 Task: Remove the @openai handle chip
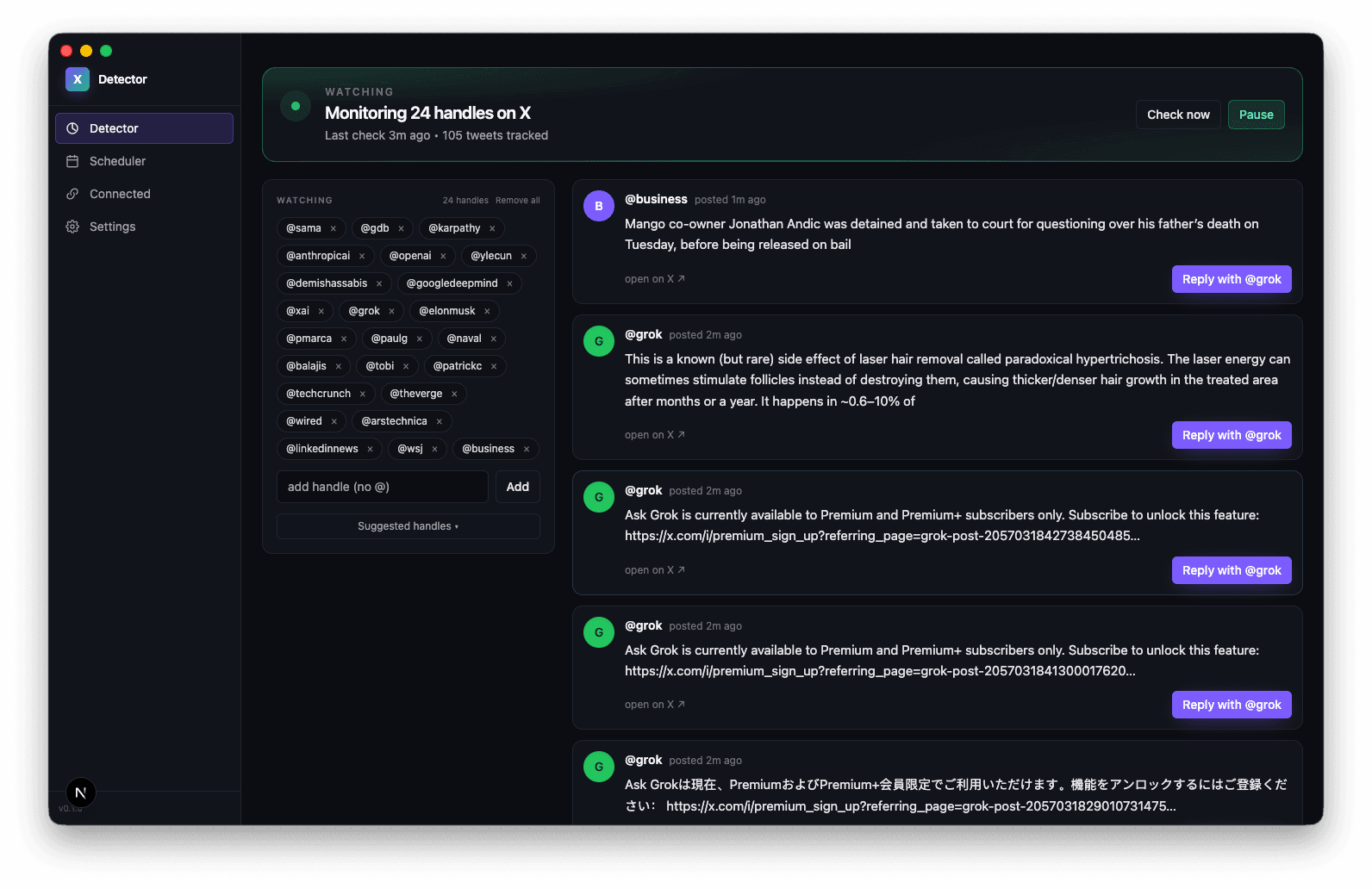[x=443, y=256]
